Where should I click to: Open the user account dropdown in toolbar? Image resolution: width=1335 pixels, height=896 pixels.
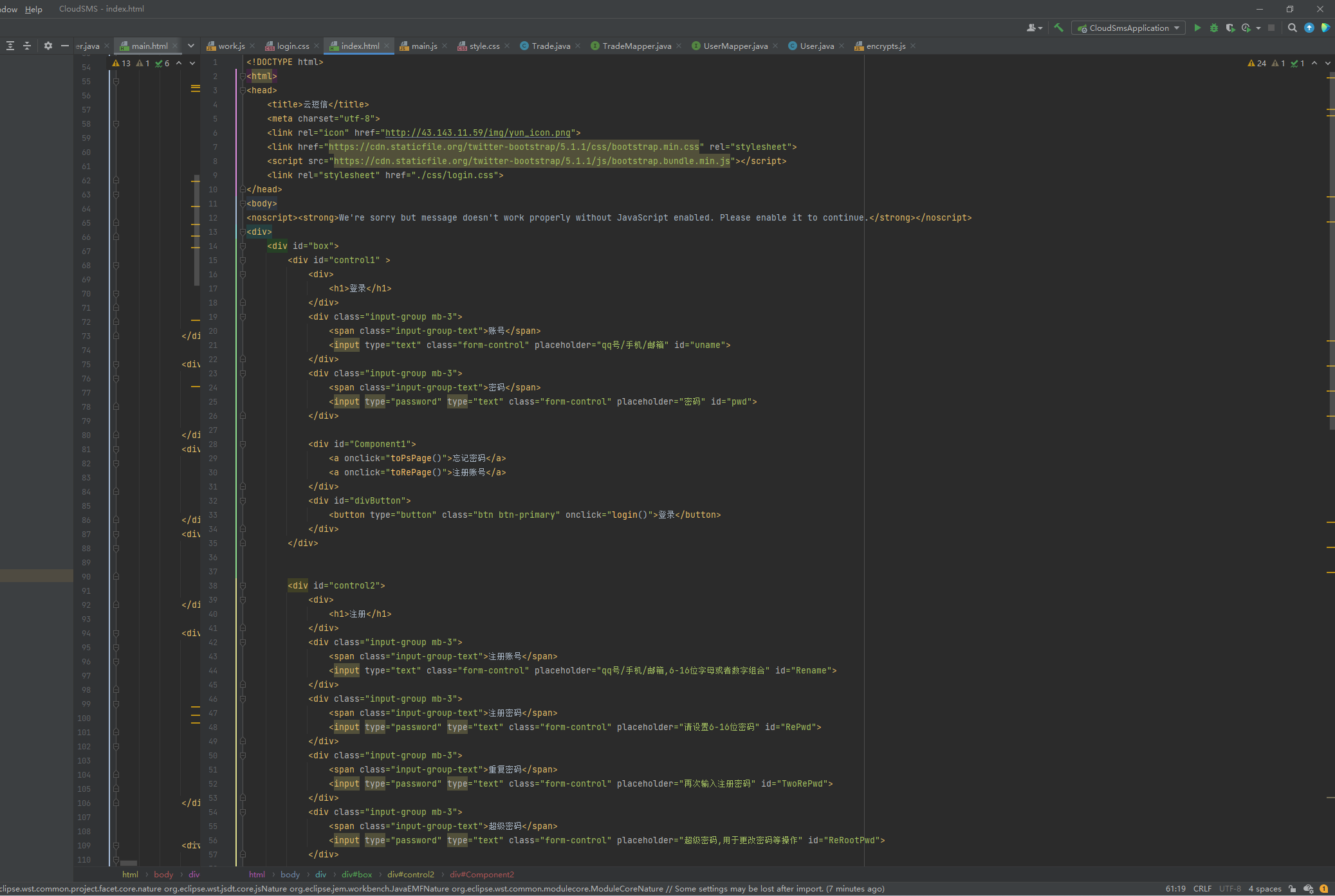1035,28
